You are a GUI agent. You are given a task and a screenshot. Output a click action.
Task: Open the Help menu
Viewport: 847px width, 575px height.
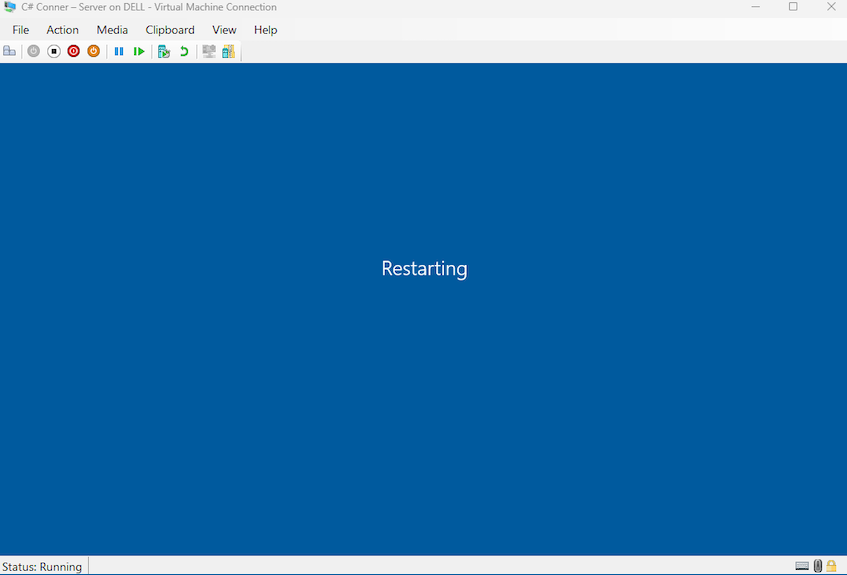pyautogui.click(x=266, y=30)
